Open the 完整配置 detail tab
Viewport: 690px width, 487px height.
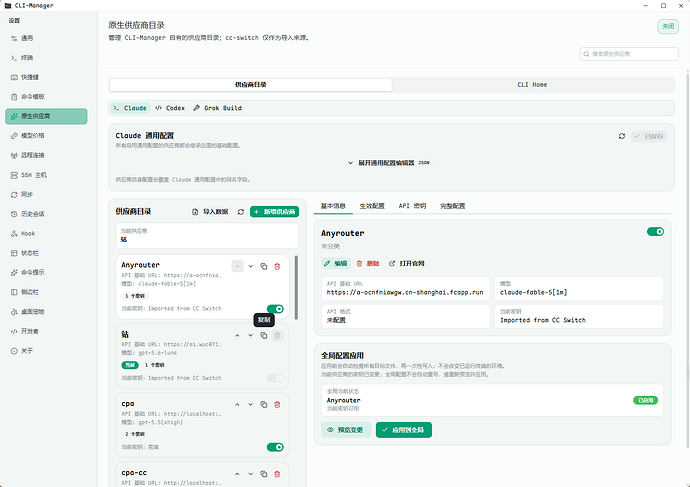tap(452, 206)
